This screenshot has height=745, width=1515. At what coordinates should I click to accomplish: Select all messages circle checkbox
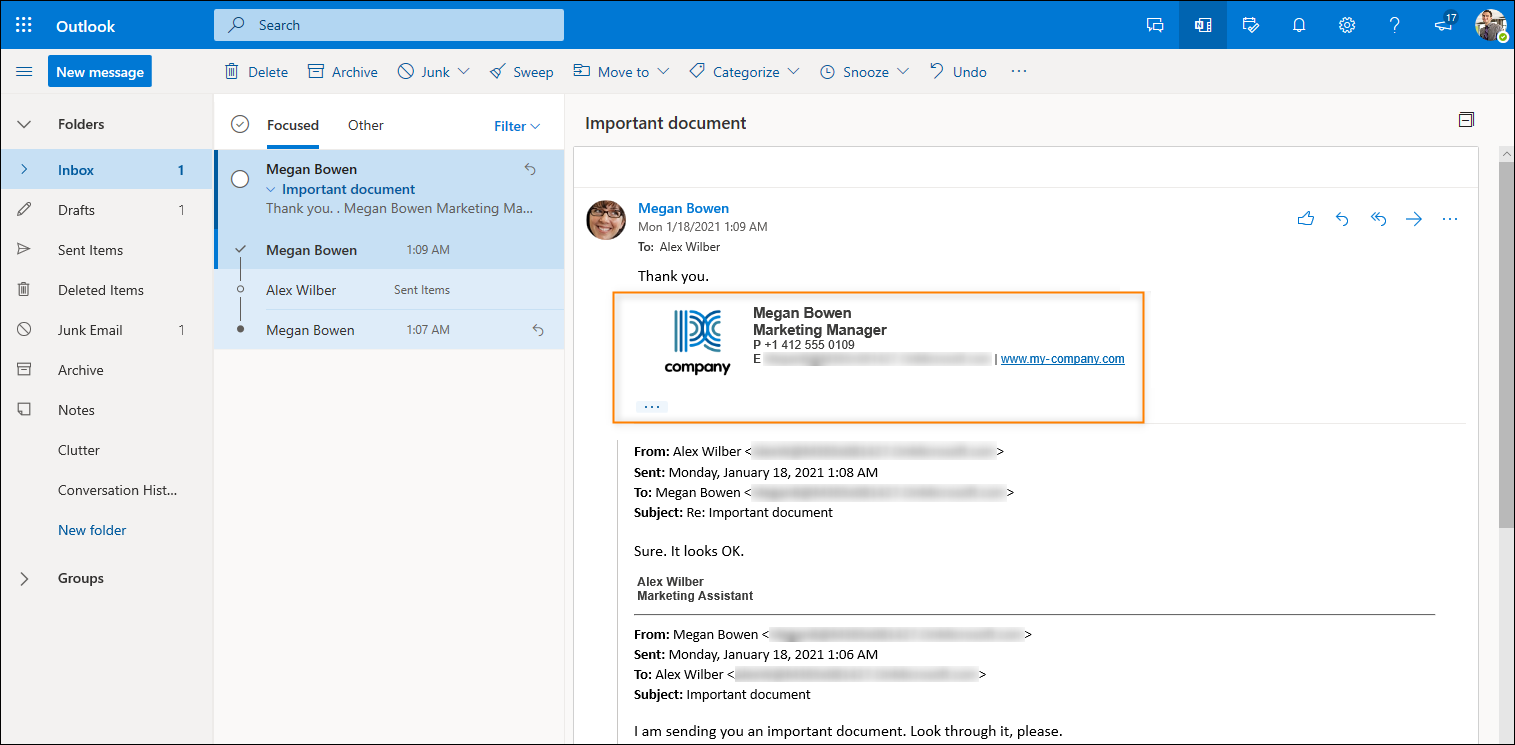(240, 125)
